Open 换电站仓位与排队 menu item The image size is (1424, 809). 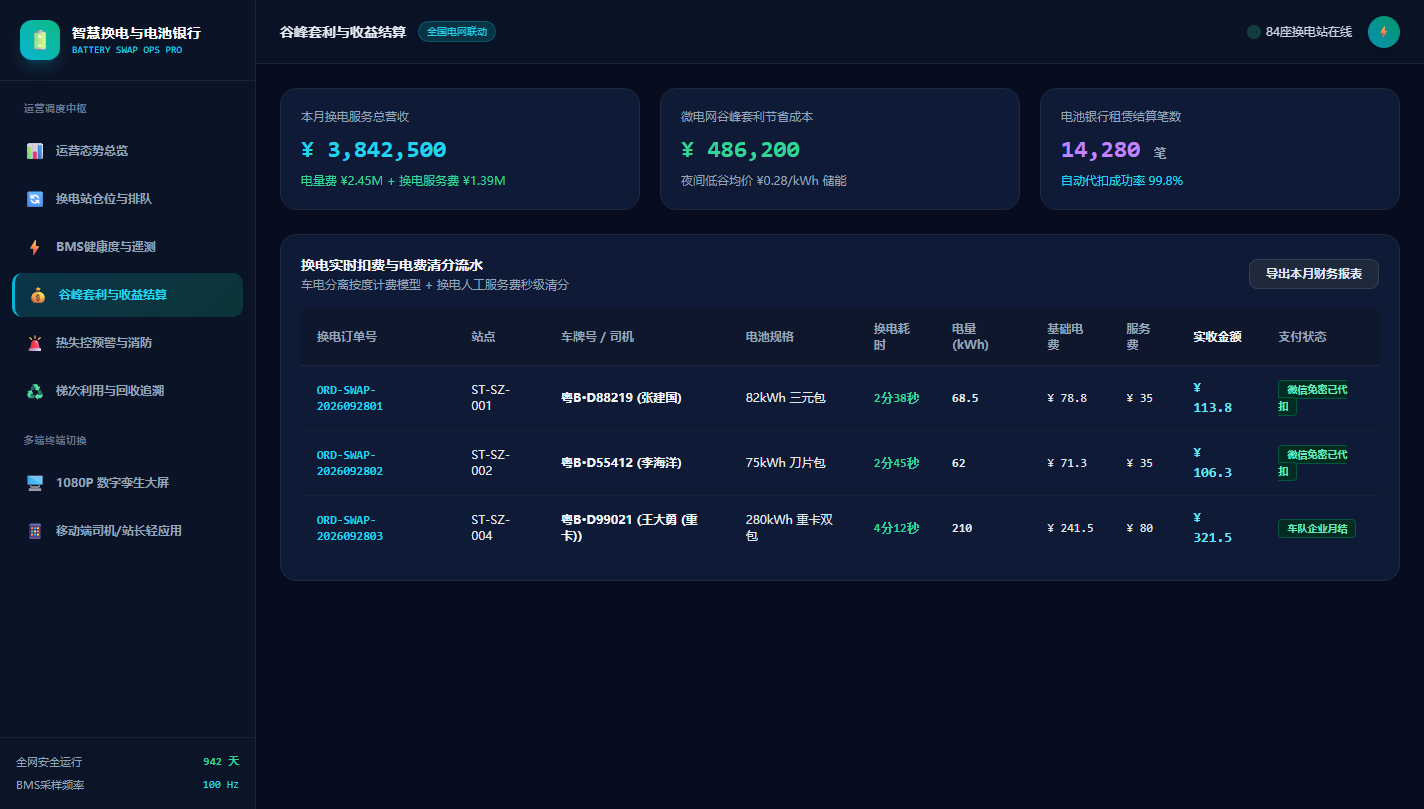[127, 199]
